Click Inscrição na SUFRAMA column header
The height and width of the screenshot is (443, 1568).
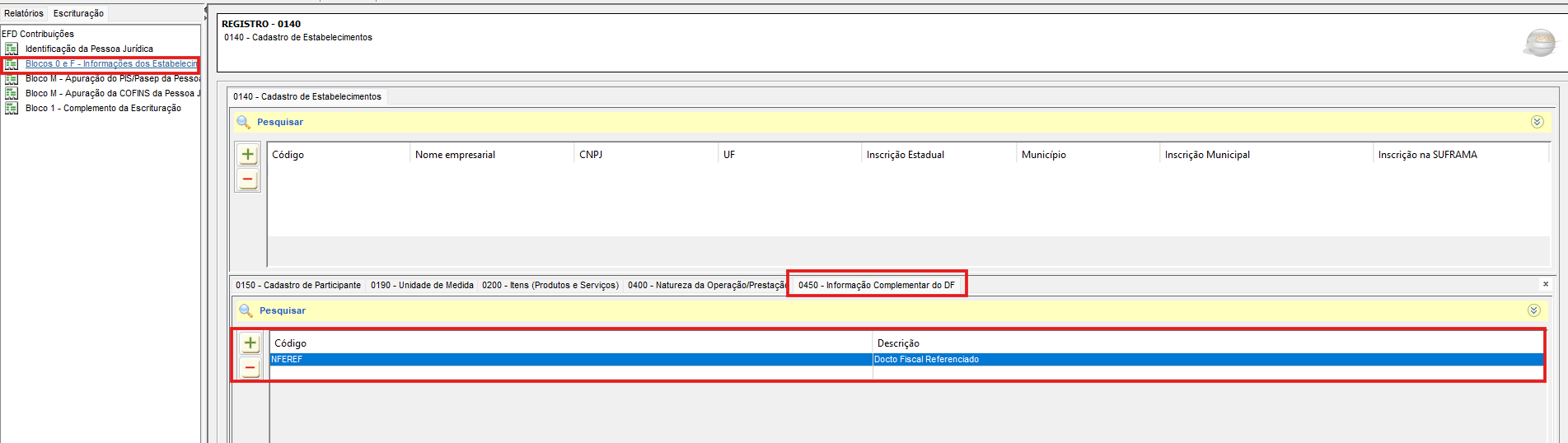click(x=1460, y=154)
